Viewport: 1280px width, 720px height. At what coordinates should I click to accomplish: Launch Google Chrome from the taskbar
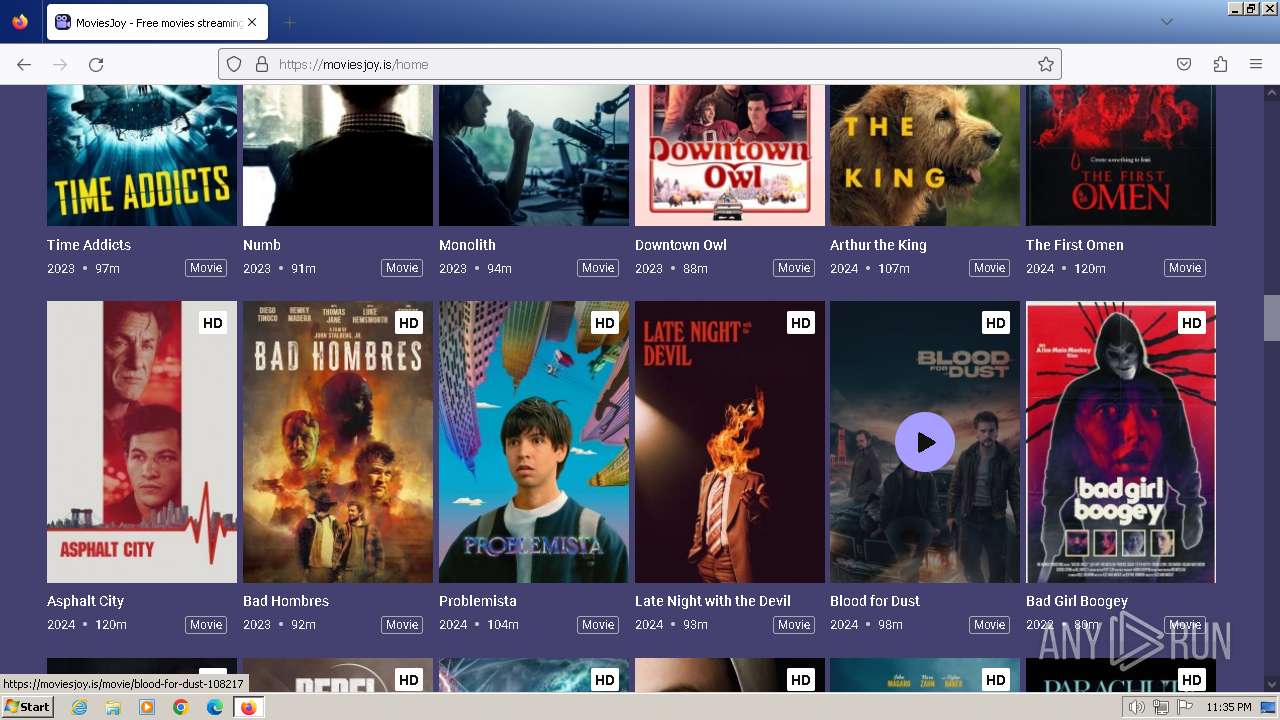point(181,707)
